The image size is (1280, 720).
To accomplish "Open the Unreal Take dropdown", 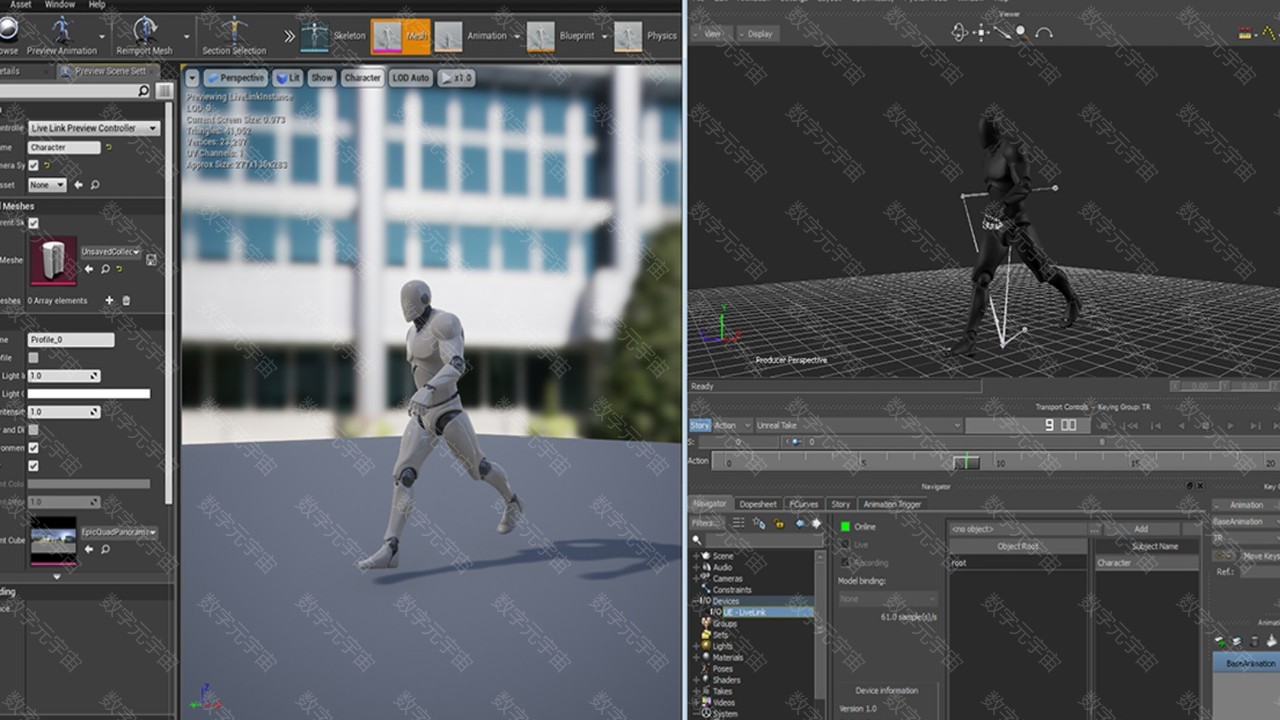I will [858, 425].
